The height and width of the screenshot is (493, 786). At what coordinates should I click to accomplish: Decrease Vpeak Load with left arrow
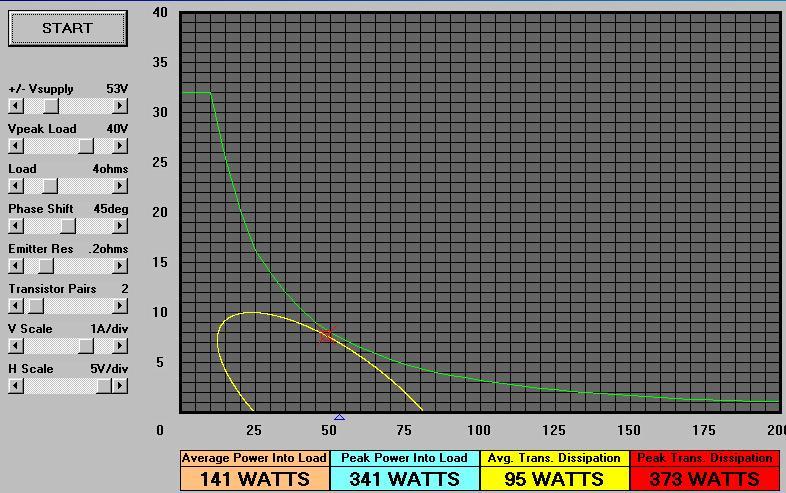[16, 146]
